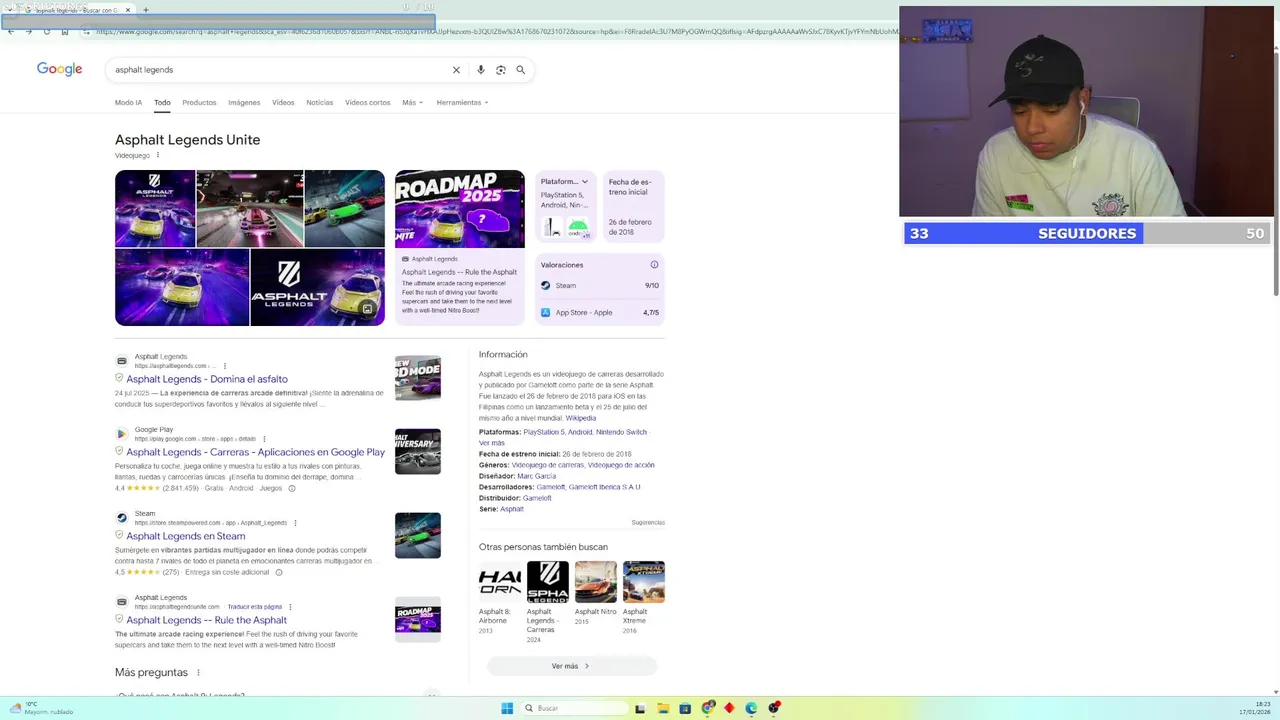Click info icon after Google Play rating line
Screen dimensions: 1280x720
click(x=292, y=488)
